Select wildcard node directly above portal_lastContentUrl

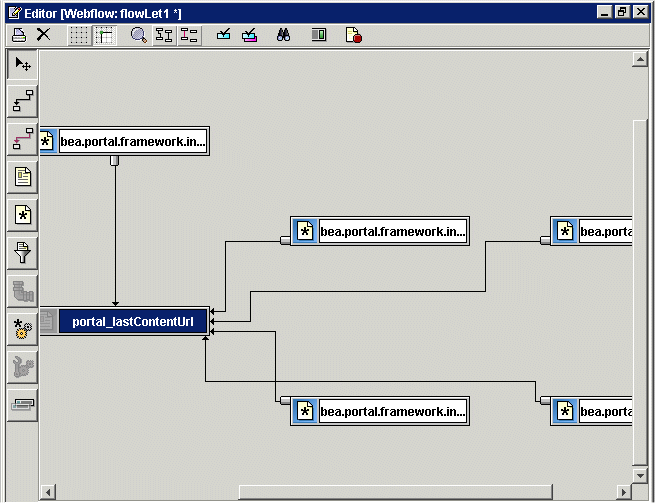(124, 141)
